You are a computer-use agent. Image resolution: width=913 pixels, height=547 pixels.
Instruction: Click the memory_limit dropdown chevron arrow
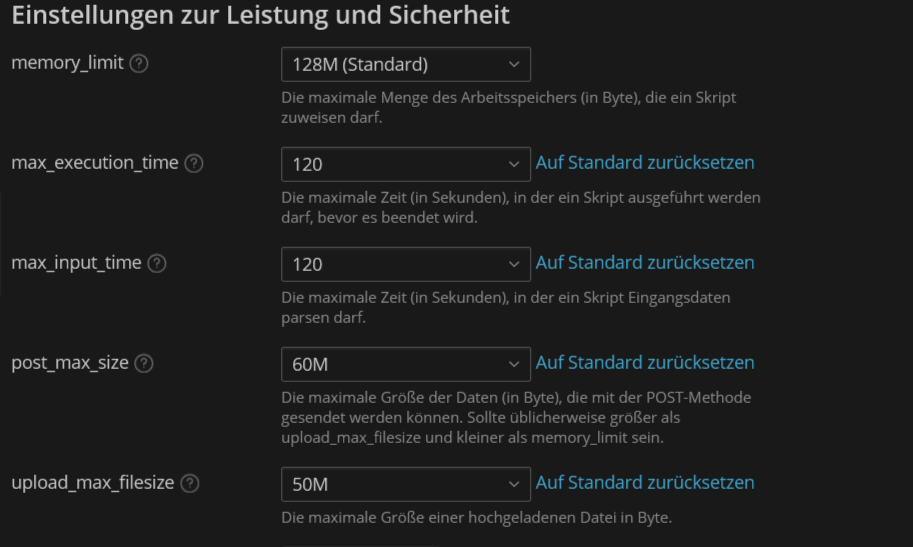click(514, 65)
